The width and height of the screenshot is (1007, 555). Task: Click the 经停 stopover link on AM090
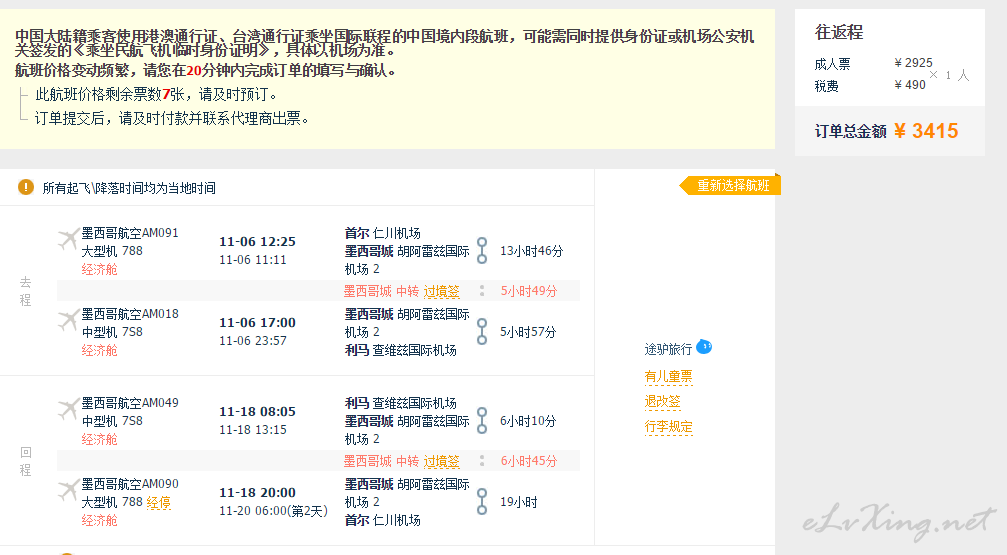click(159, 502)
